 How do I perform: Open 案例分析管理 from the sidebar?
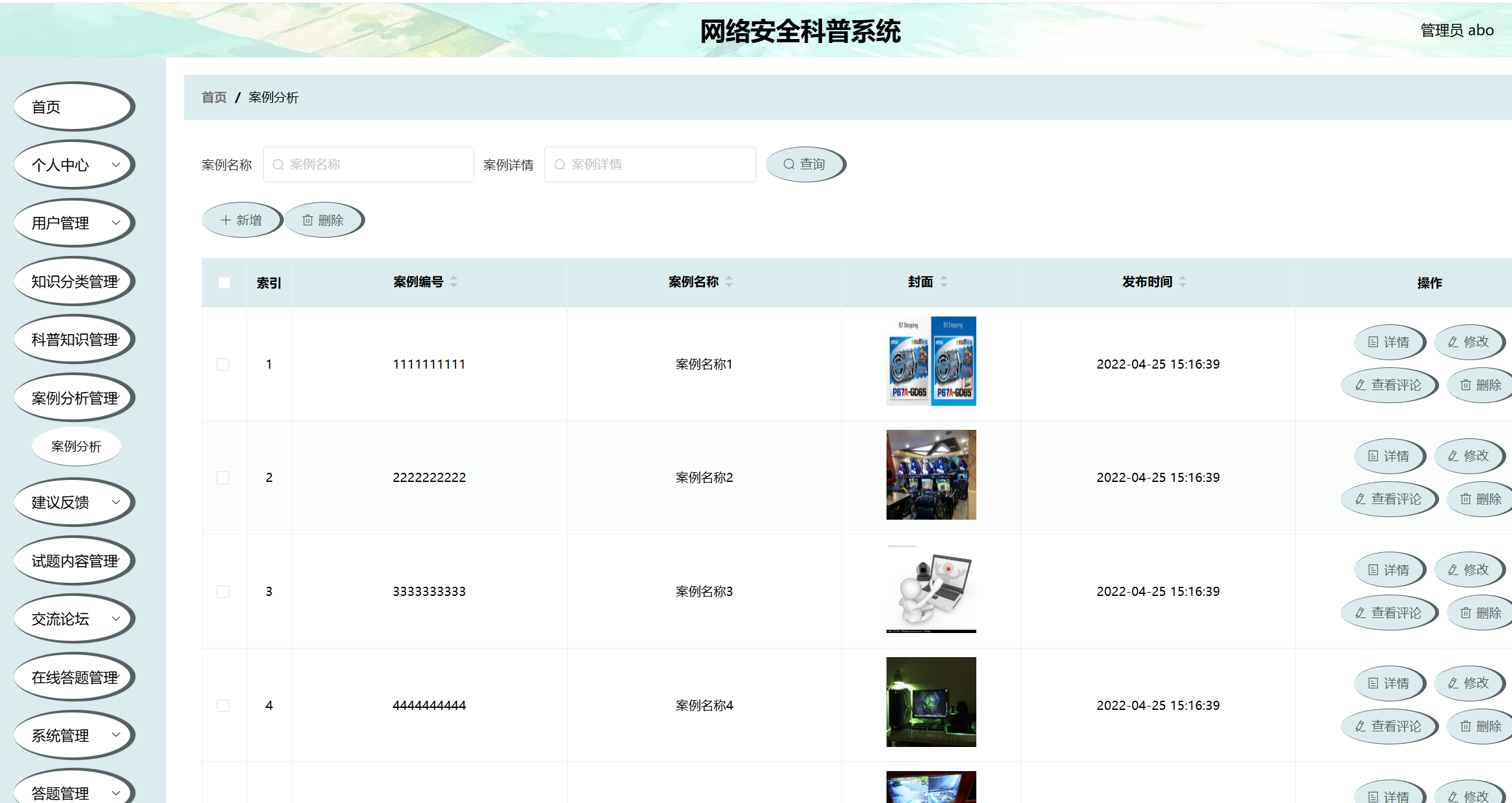[74, 397]
